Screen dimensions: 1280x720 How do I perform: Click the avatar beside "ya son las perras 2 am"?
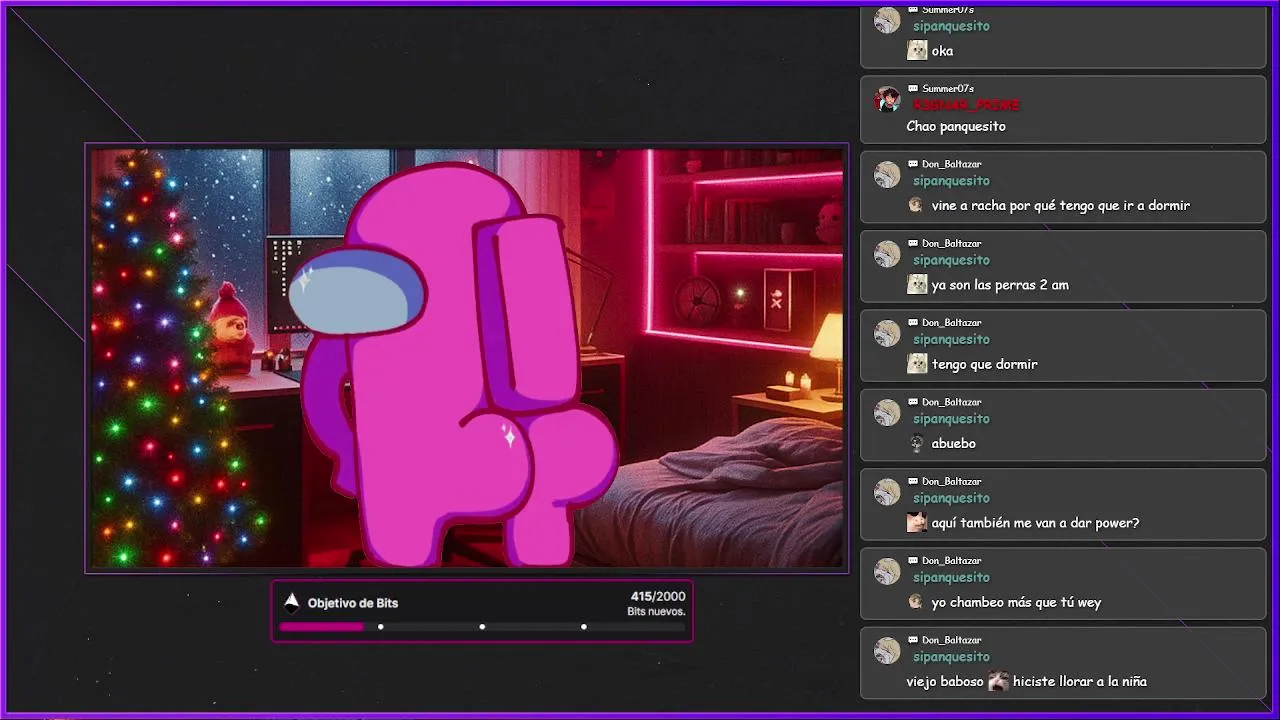pyautogui.click(x=887, y=254)
